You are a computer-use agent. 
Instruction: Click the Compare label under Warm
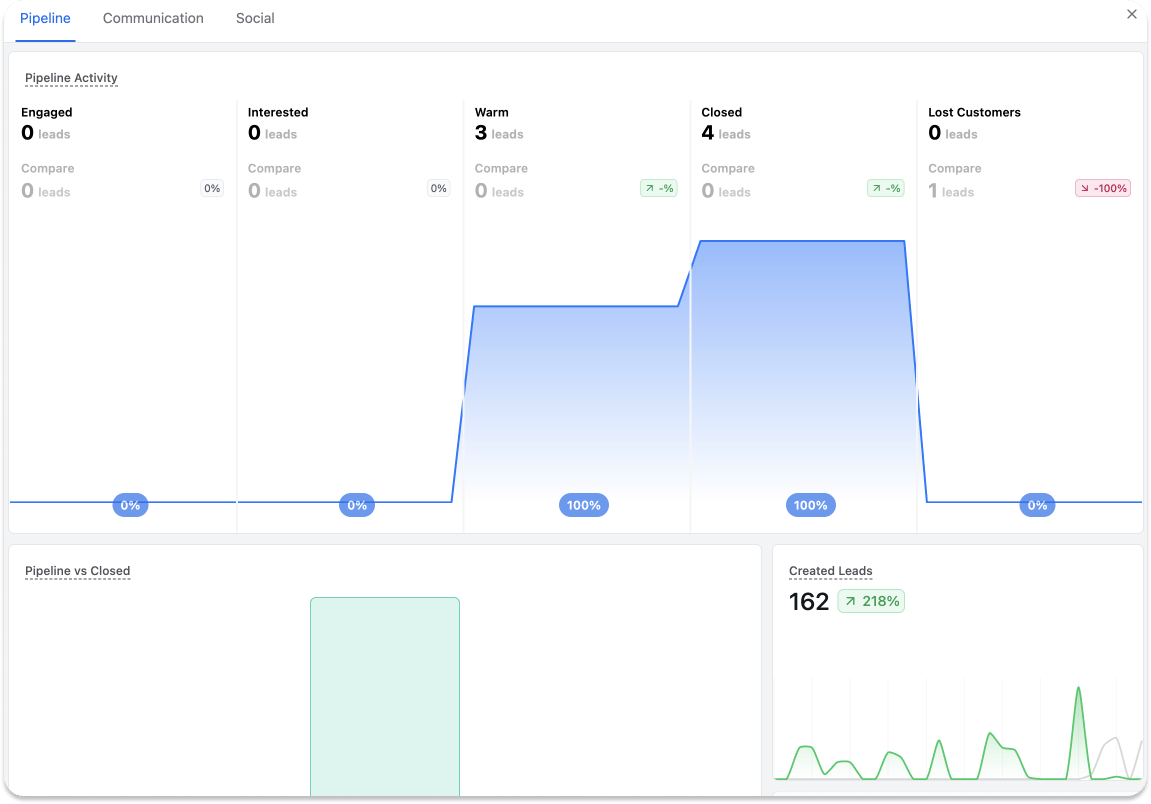501,168
